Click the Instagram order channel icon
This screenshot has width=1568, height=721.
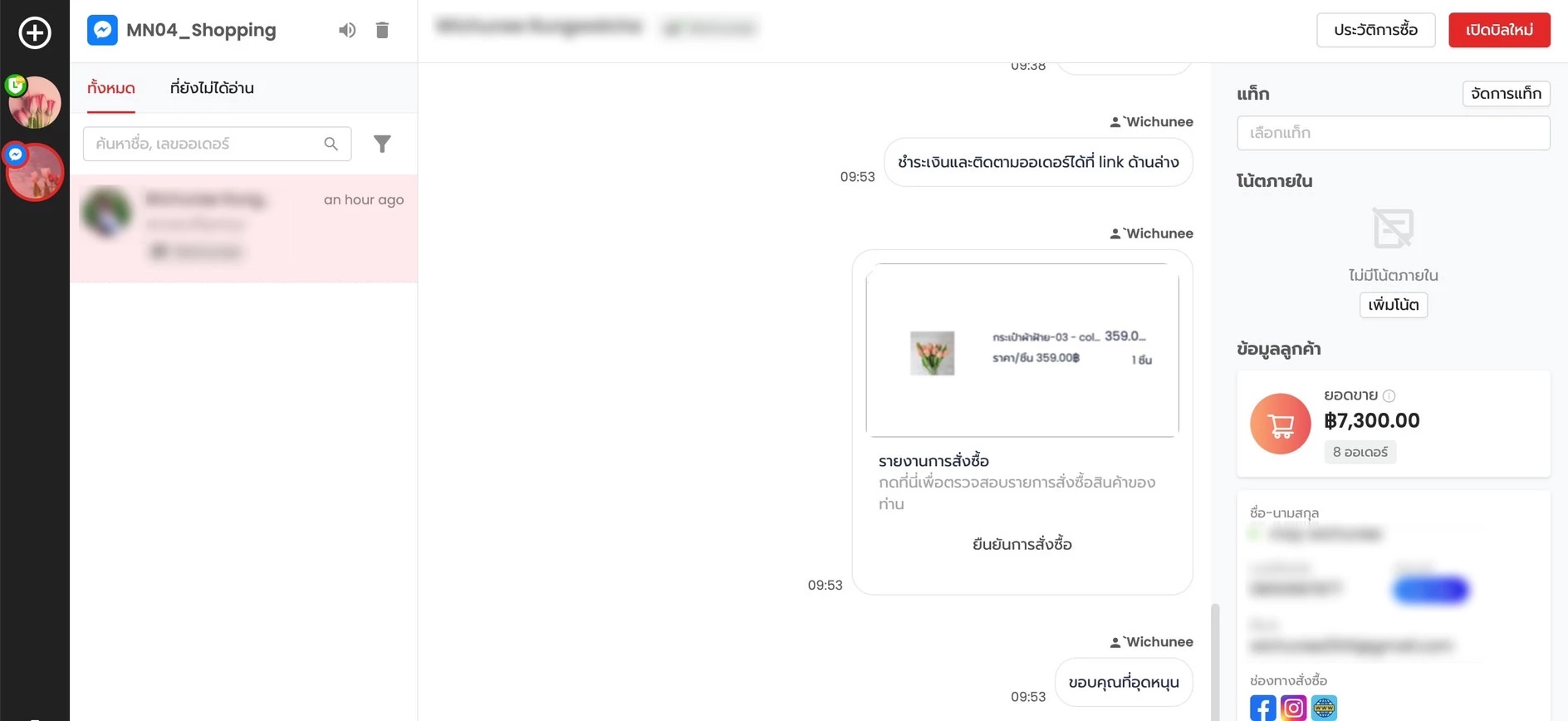point(1293,708)
